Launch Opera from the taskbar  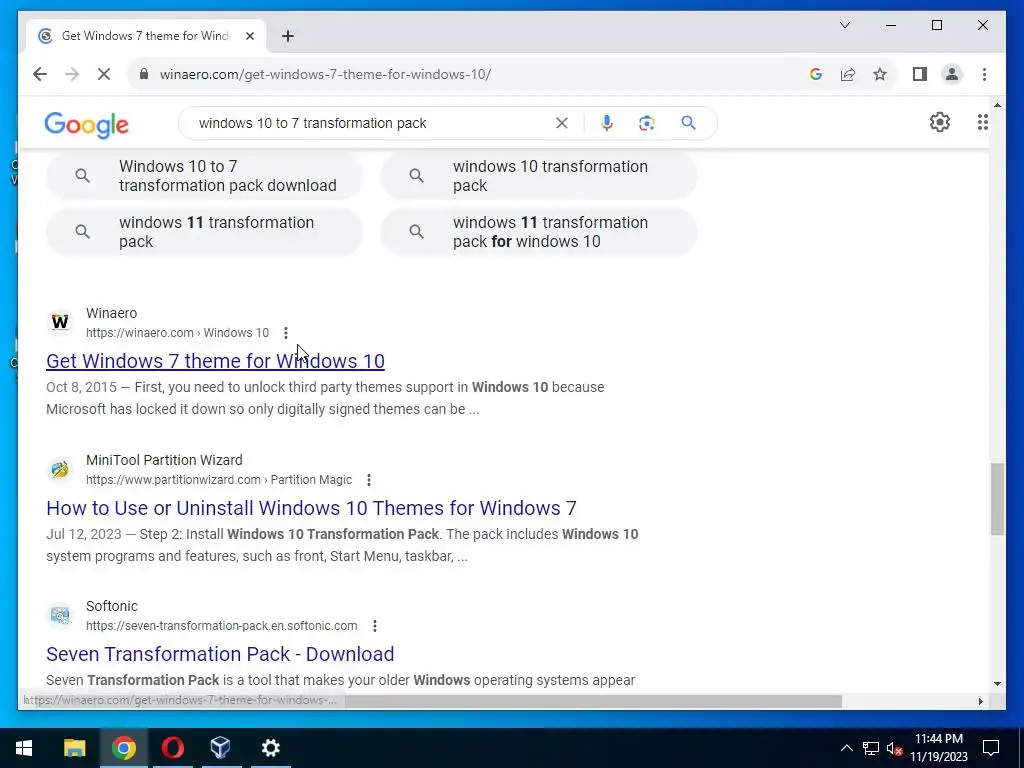[x=172, y=748]
